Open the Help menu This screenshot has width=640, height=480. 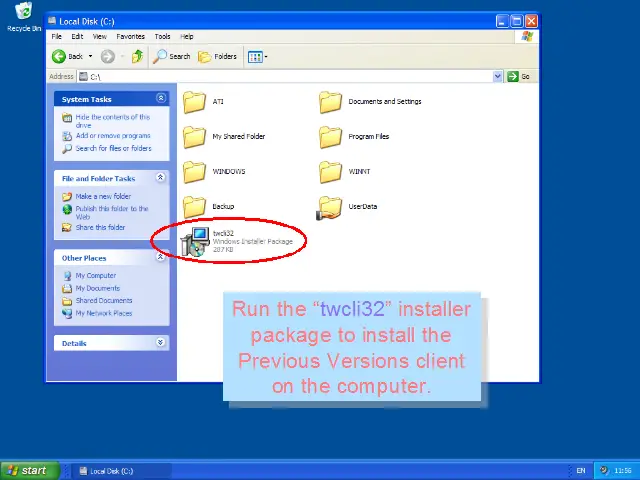pos(187,37)
